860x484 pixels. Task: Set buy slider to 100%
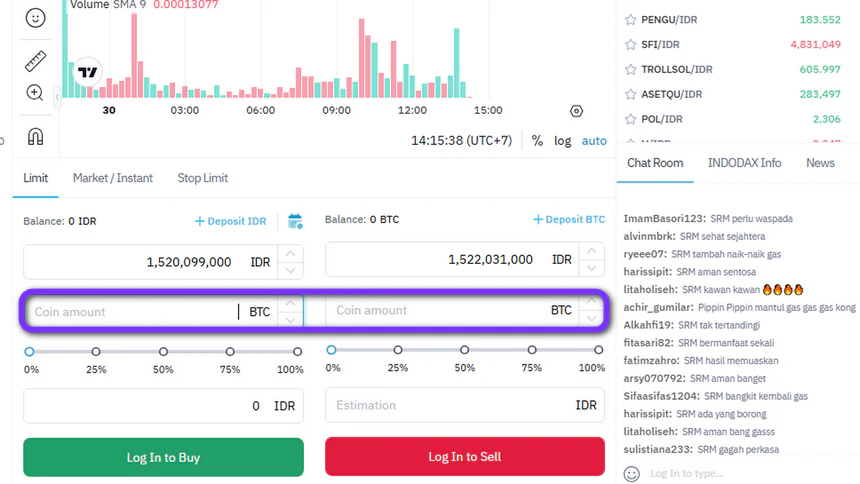[297, 351]
